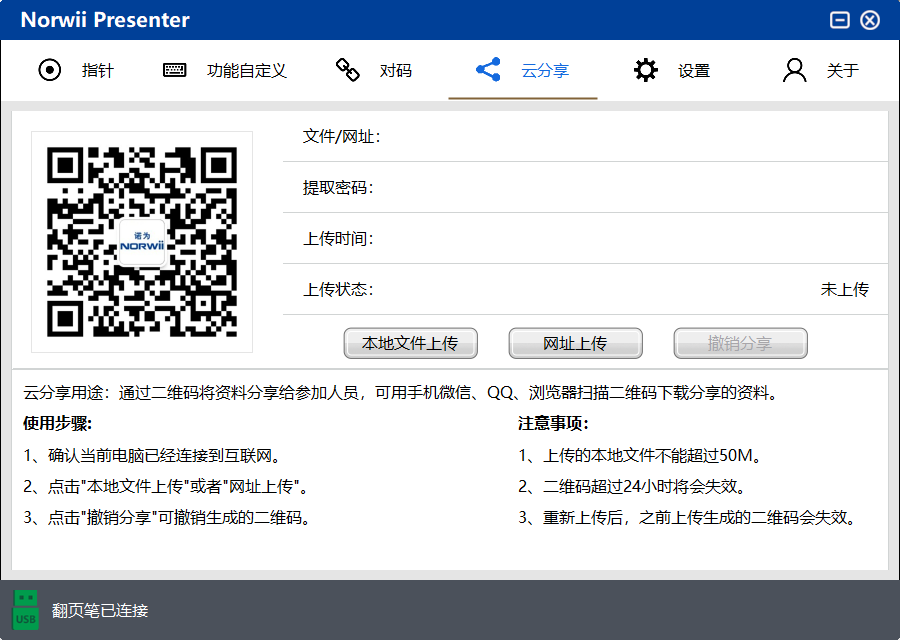Click the 未上传 status value

click(844, 289)
